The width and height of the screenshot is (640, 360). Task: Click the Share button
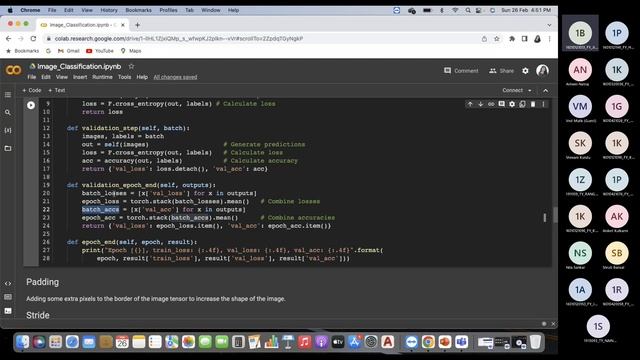(x=502, y=71)
